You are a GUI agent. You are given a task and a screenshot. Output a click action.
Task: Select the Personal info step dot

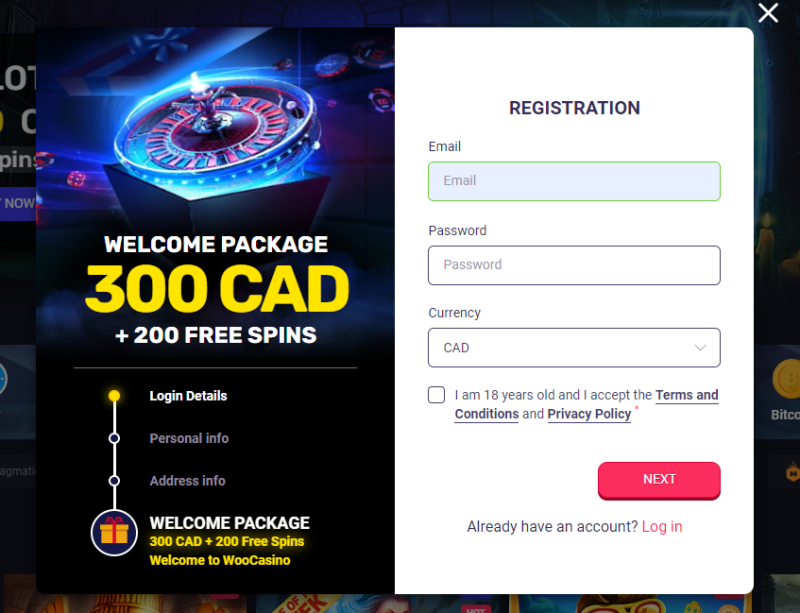114,438
